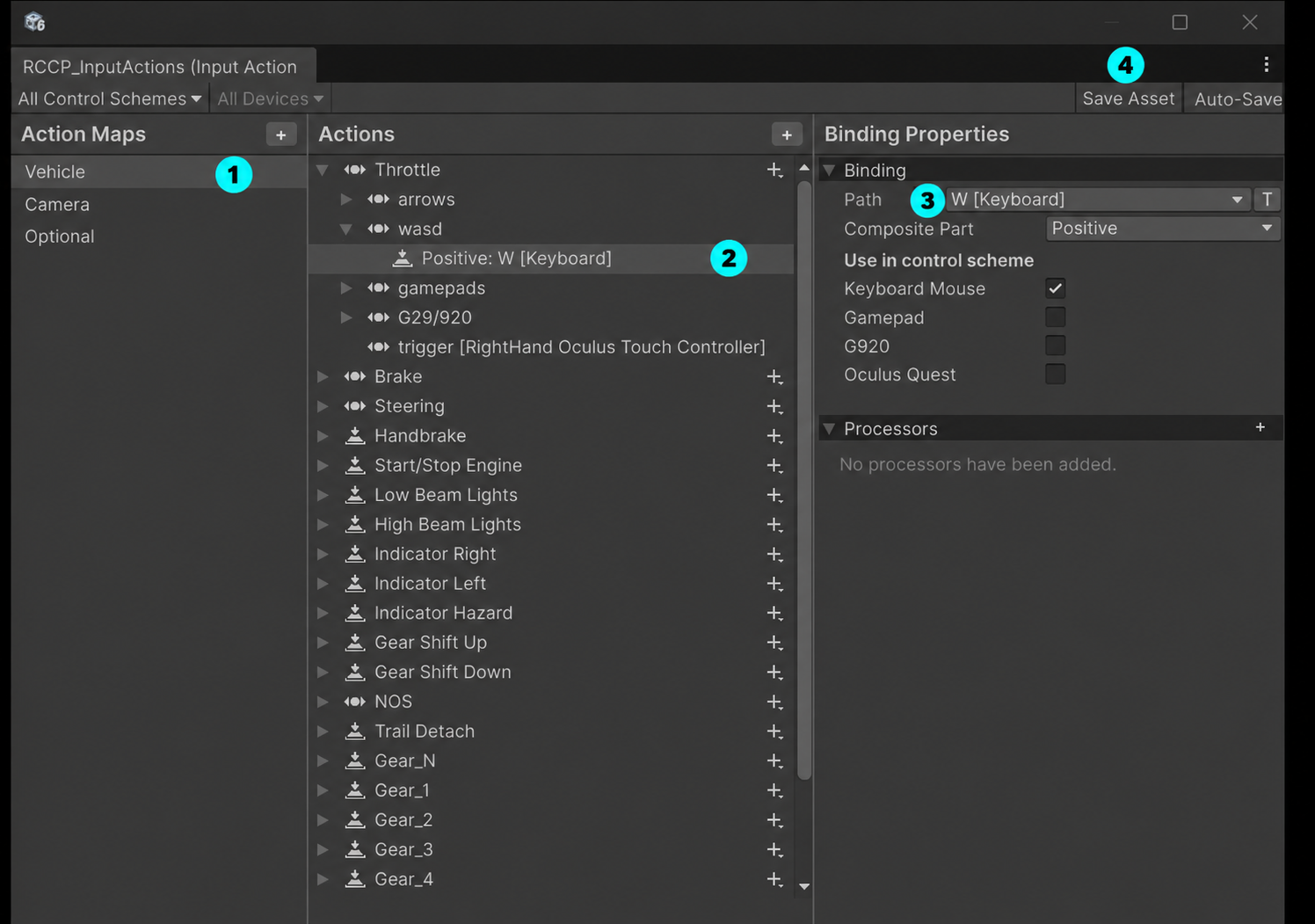Add a new action map
1315x924 pixels.
pyautogui.click(x=280, y=135)
